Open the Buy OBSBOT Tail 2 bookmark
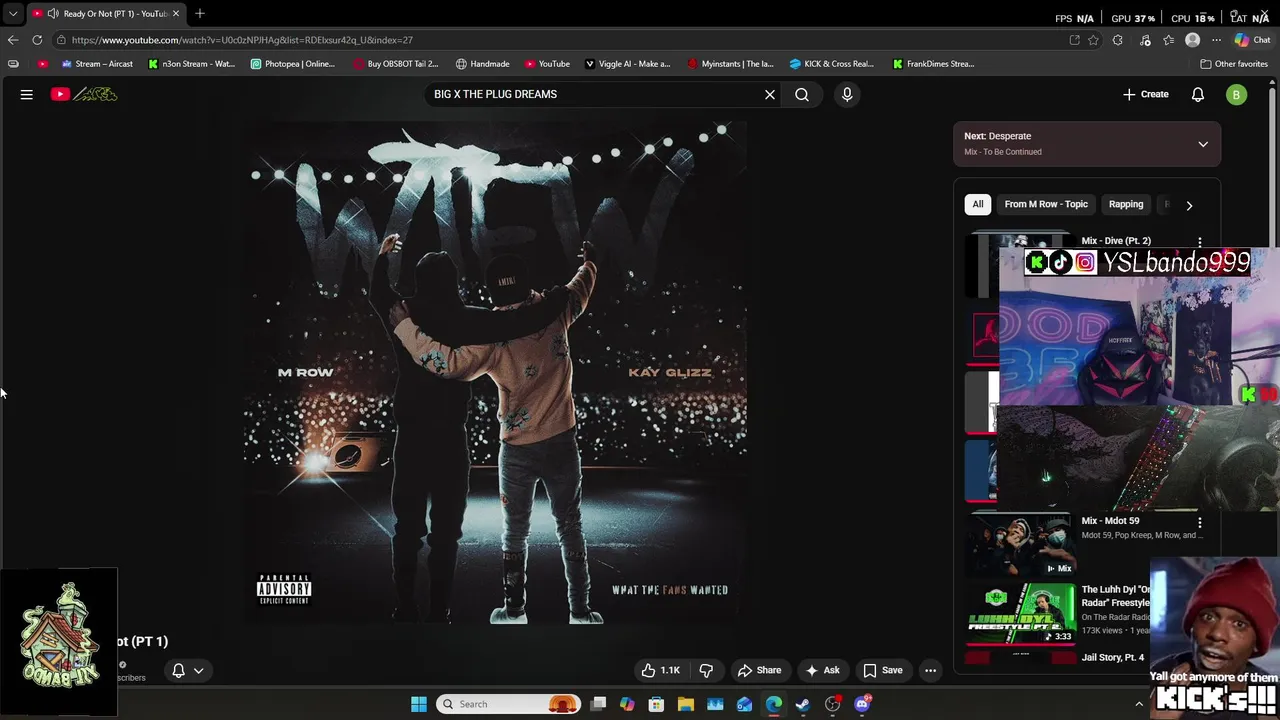1280x720 pixels. click(396, 64)
